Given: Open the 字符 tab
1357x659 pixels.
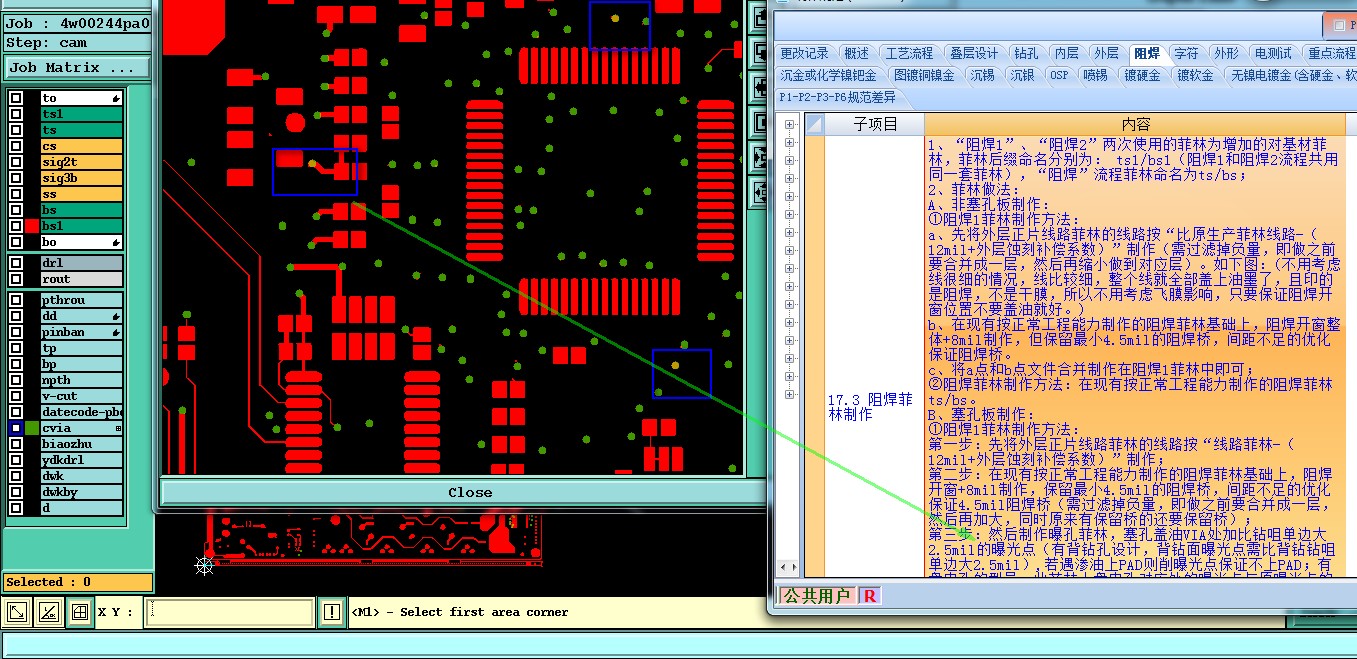Looking at the screenshot, I should pyautogui.click(x=1186, y=53).
